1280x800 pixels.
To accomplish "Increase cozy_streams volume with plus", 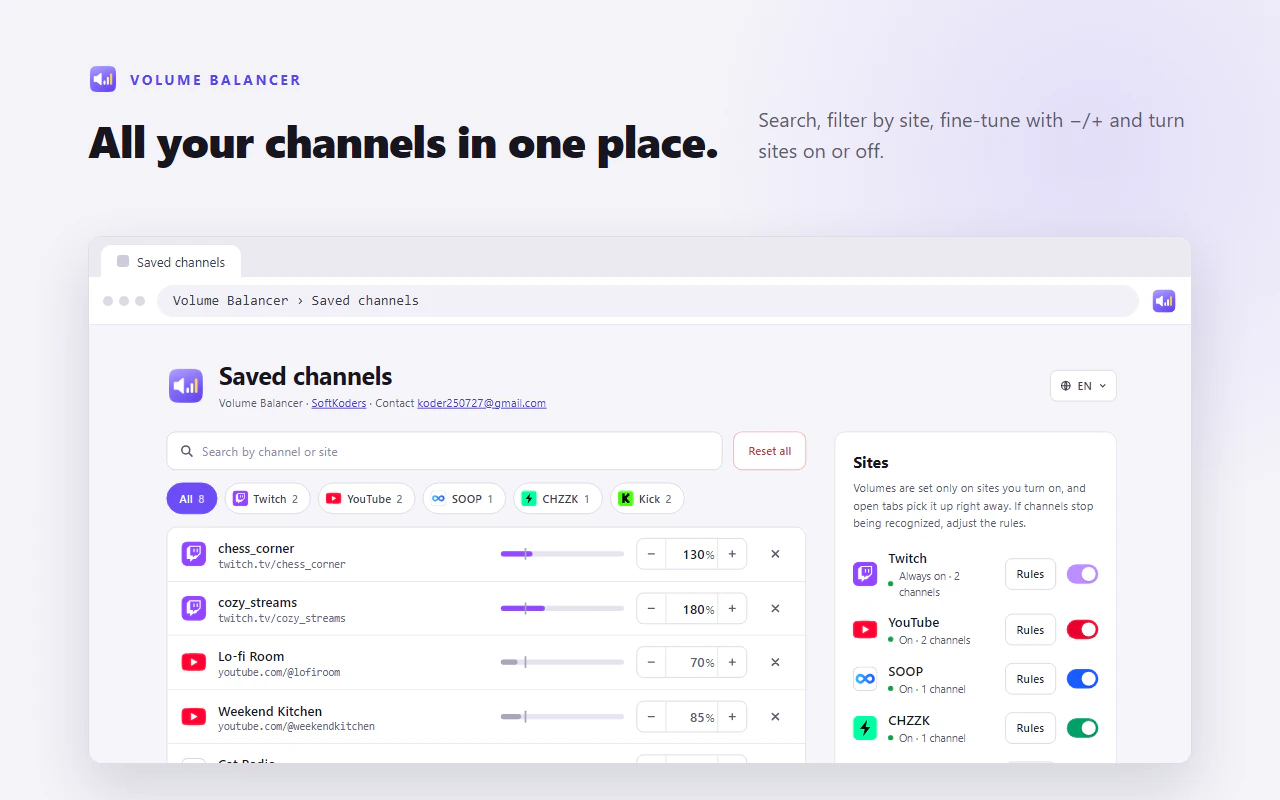I will coord(732,608).
